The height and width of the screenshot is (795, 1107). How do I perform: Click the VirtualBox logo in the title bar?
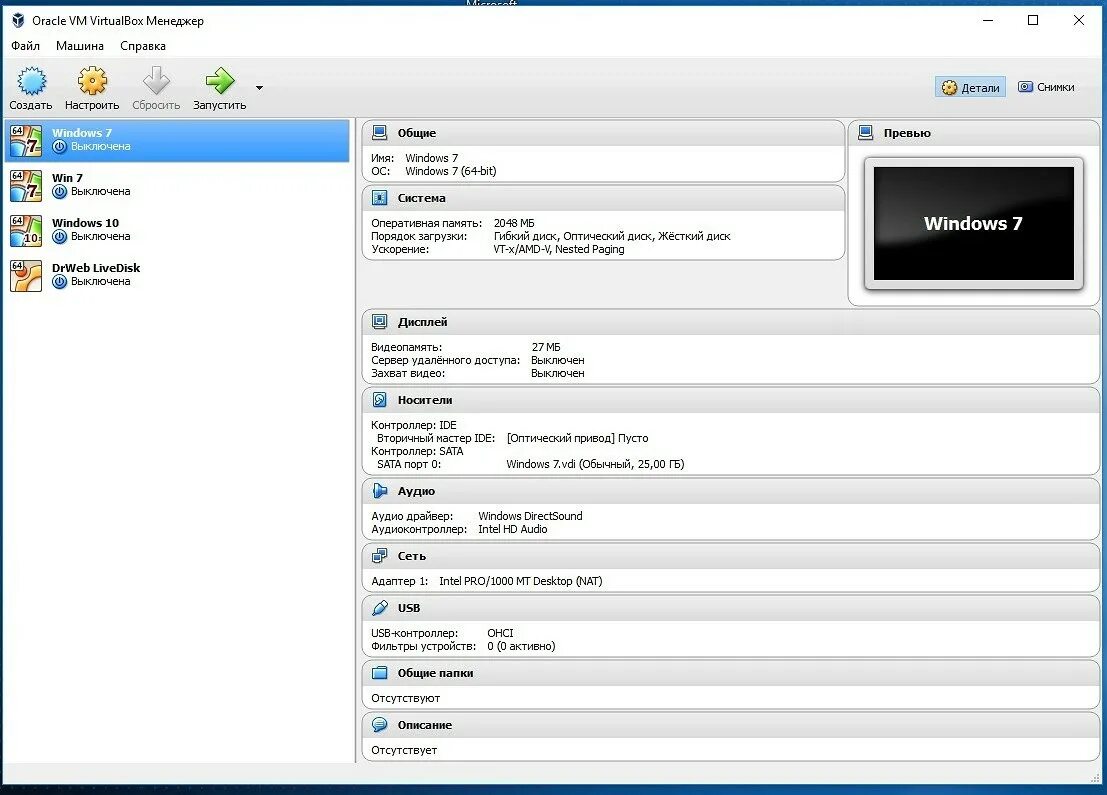[18, 20]
